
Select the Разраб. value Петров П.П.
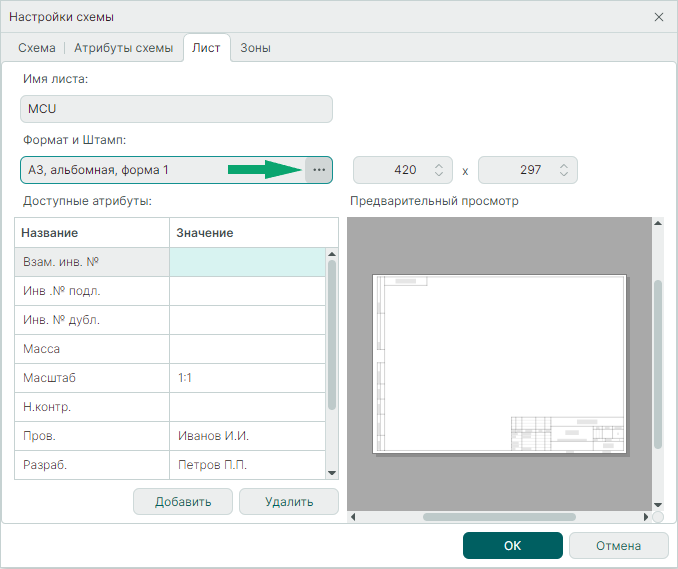click(x=247, y=465)
